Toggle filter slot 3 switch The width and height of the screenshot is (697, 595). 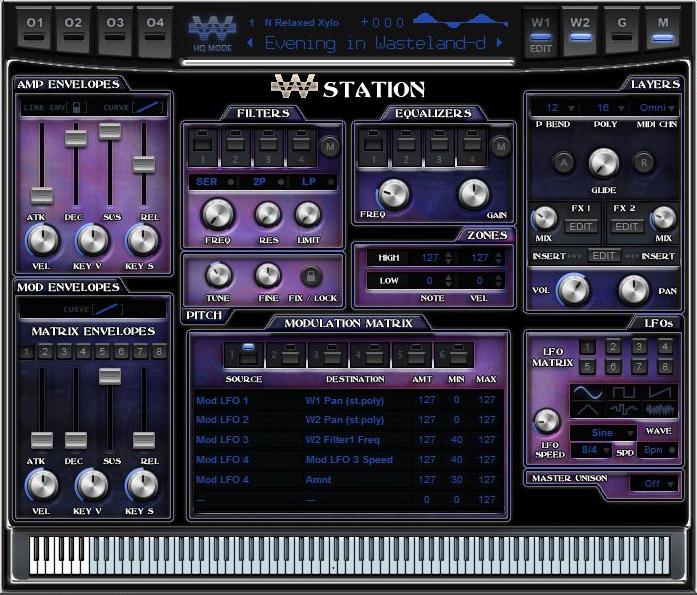(268, 147)
